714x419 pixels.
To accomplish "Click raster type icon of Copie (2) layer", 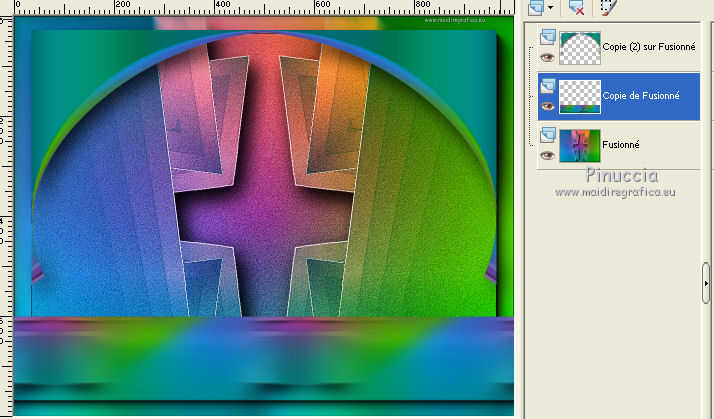I will [547, 38].
